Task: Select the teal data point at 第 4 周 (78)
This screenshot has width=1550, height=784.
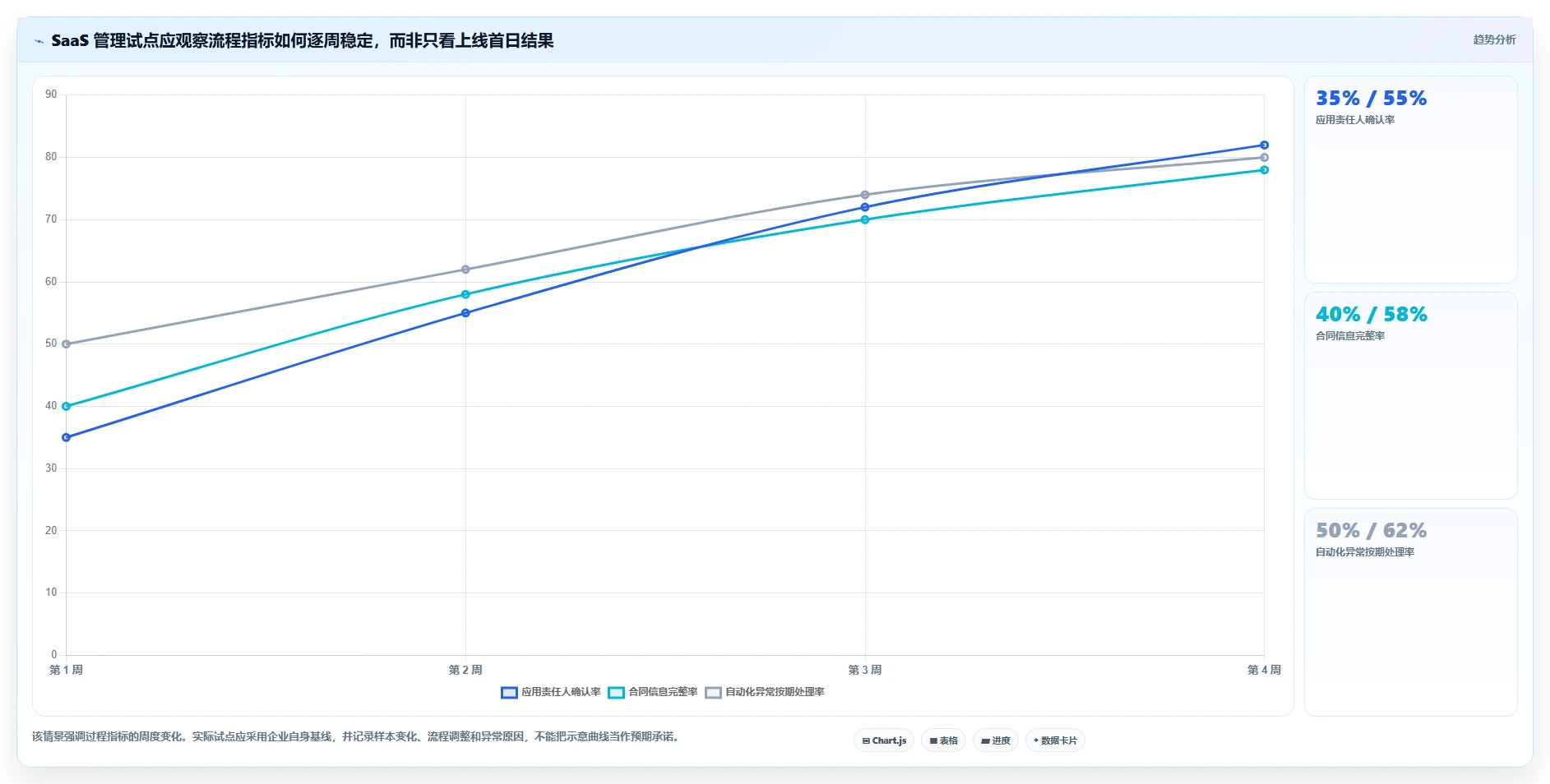Action: click(x=1265, y=170)
